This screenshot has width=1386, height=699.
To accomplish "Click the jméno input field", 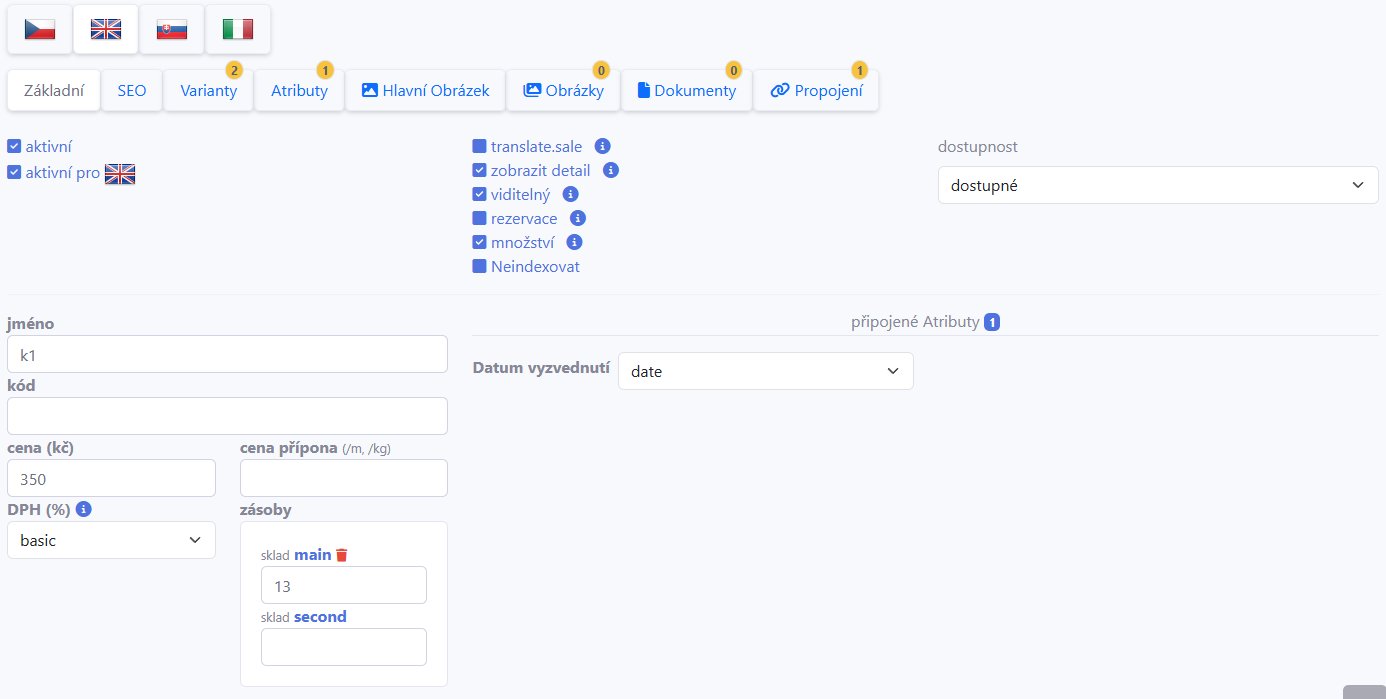I will point(227,354).
